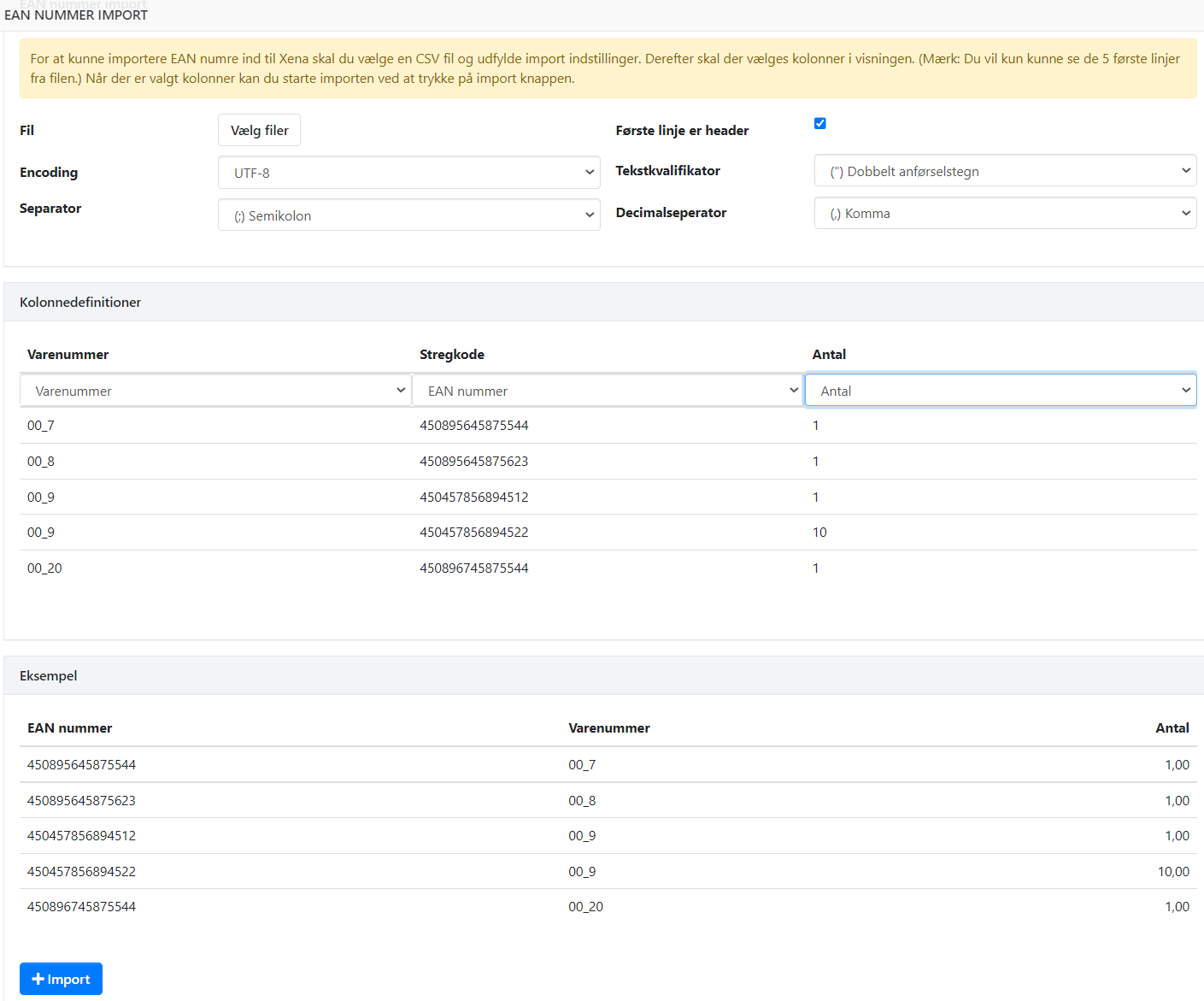
Task: Click the quantity 10 cell in column definitions
Action: point(819,533)
